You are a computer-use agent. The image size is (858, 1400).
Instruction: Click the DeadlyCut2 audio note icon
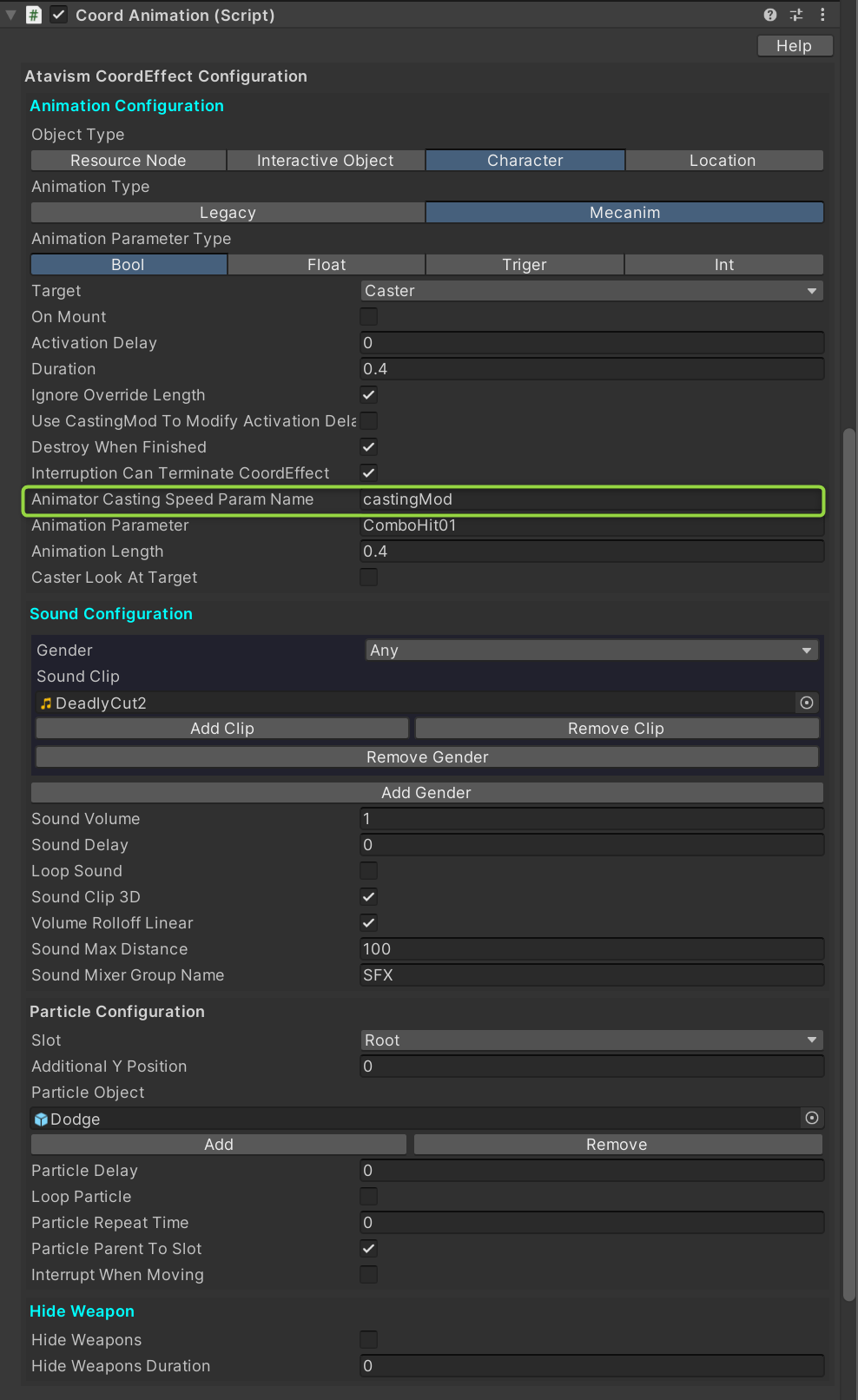tap(46, 703)
